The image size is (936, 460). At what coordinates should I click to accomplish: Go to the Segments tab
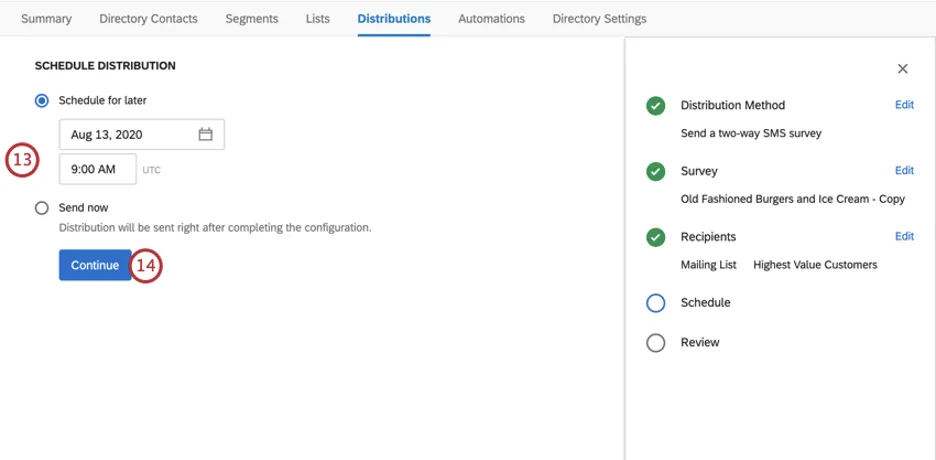[x=251, y=19]
